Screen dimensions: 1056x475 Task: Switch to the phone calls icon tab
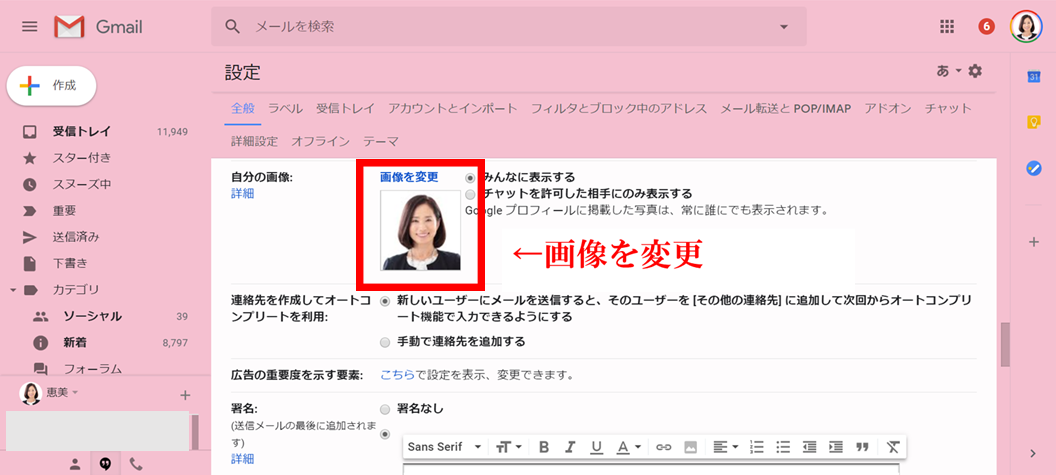click(135, 464)
